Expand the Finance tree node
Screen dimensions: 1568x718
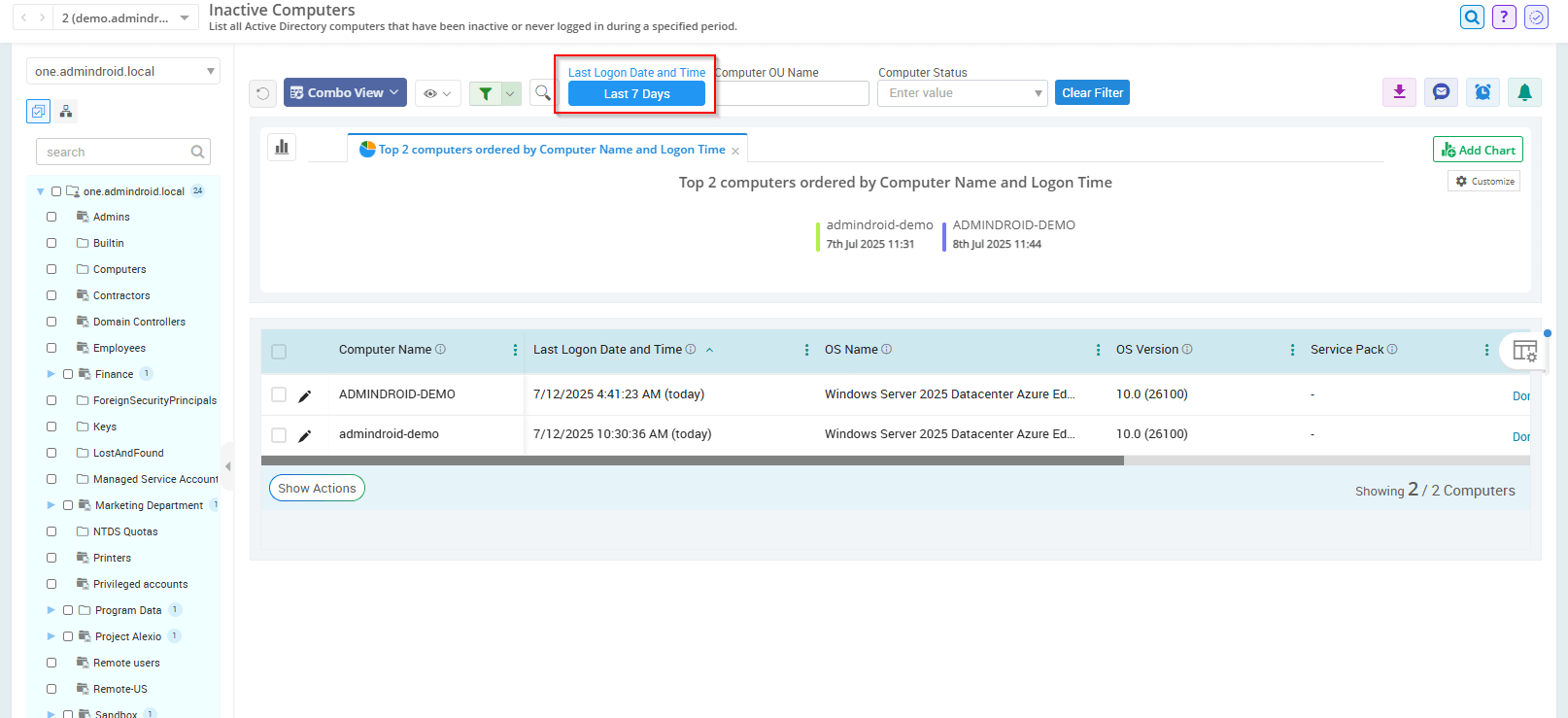51,374
